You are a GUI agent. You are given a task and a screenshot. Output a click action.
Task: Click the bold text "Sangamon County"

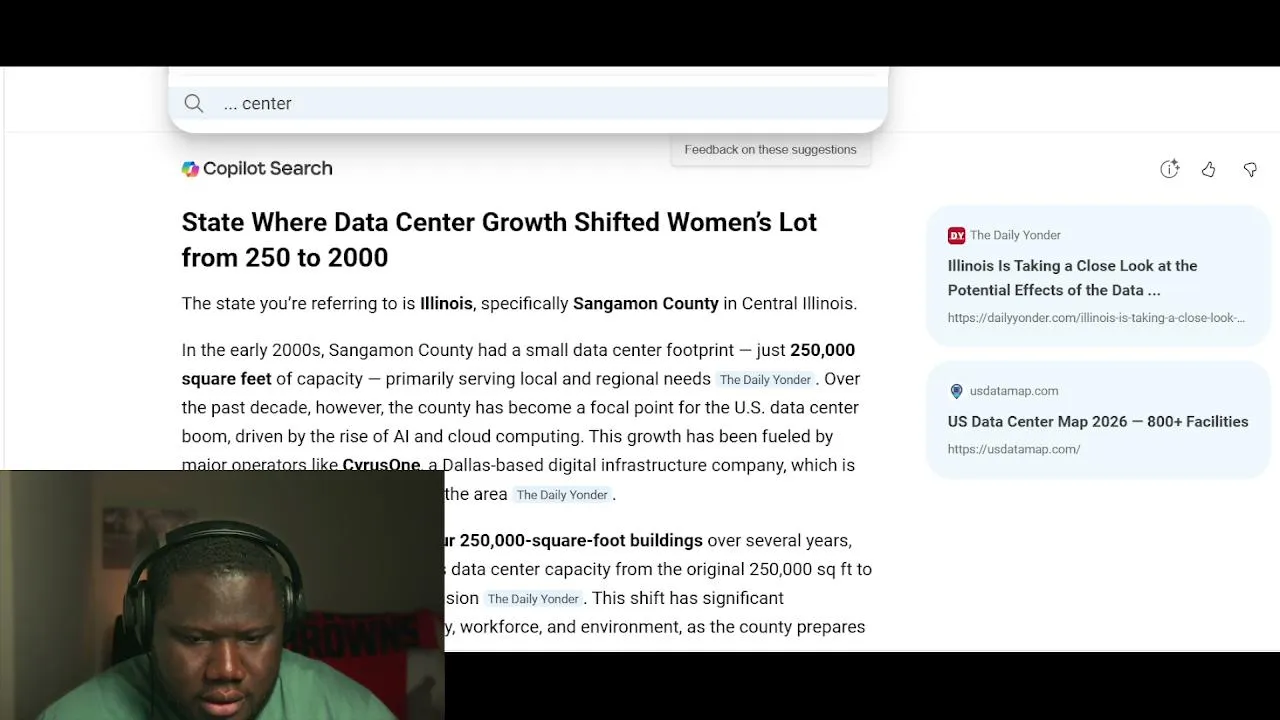click(646, 304)
